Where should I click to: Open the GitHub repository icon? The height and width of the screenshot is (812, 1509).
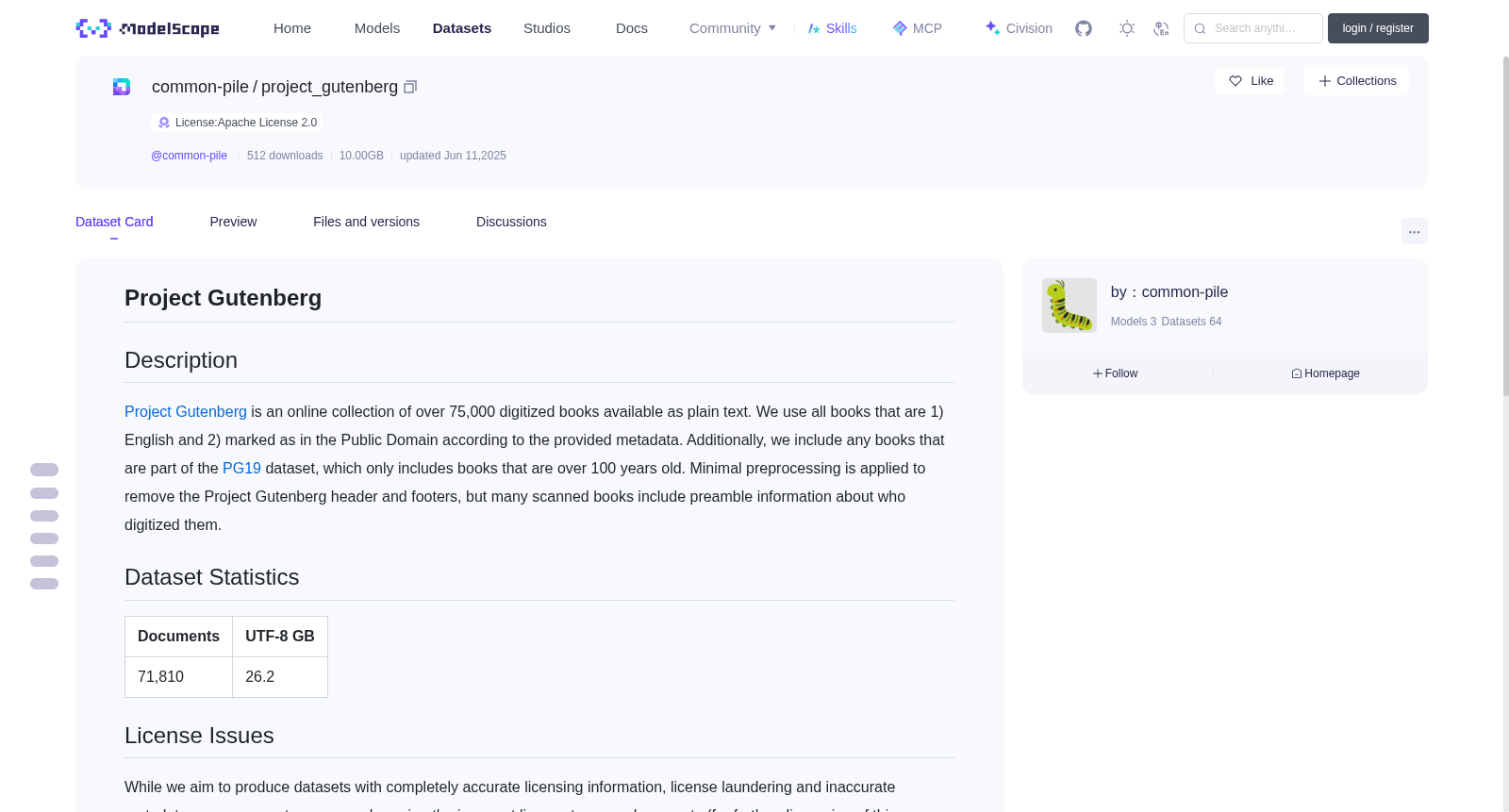(1084, 28)
